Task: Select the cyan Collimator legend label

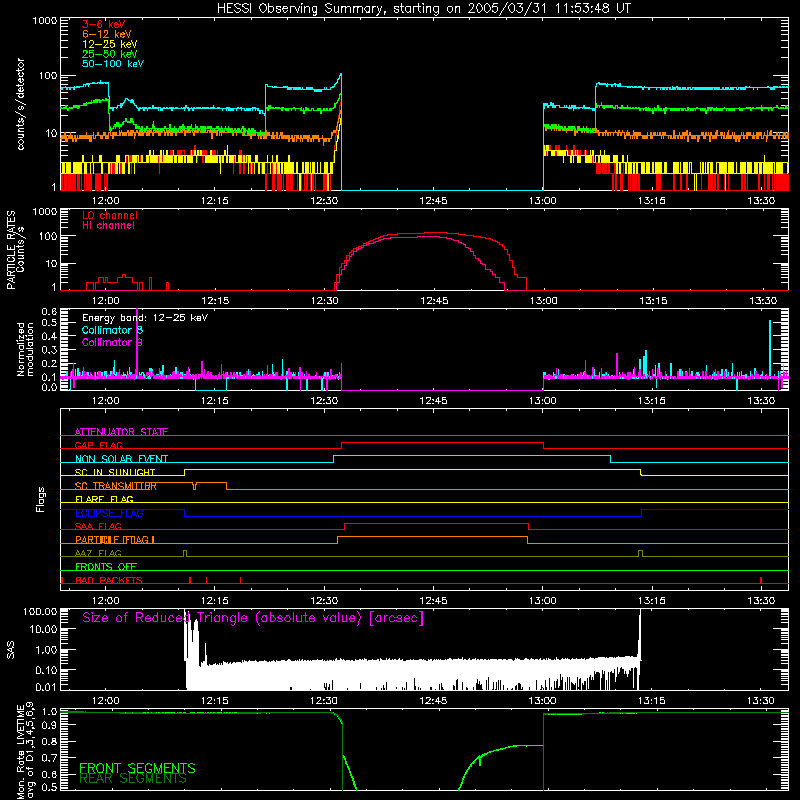Action: pyautogui.click(x=112, y=330)
